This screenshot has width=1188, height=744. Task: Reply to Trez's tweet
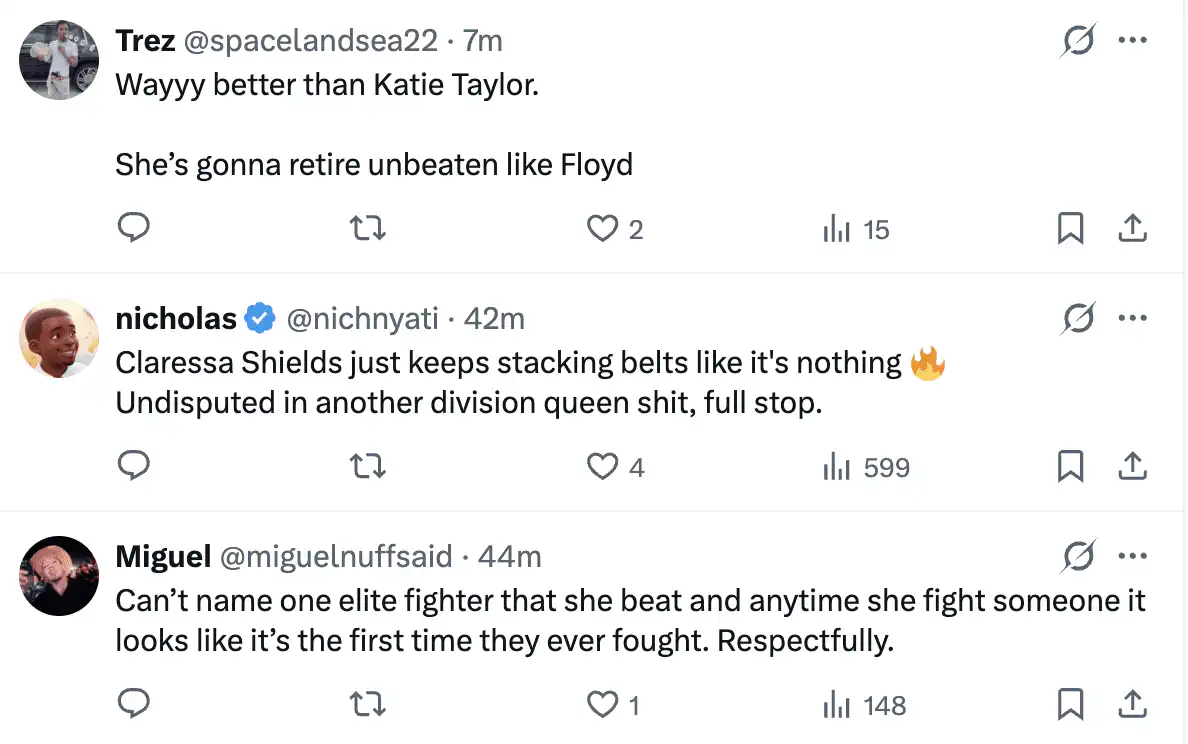coord(134,229)
